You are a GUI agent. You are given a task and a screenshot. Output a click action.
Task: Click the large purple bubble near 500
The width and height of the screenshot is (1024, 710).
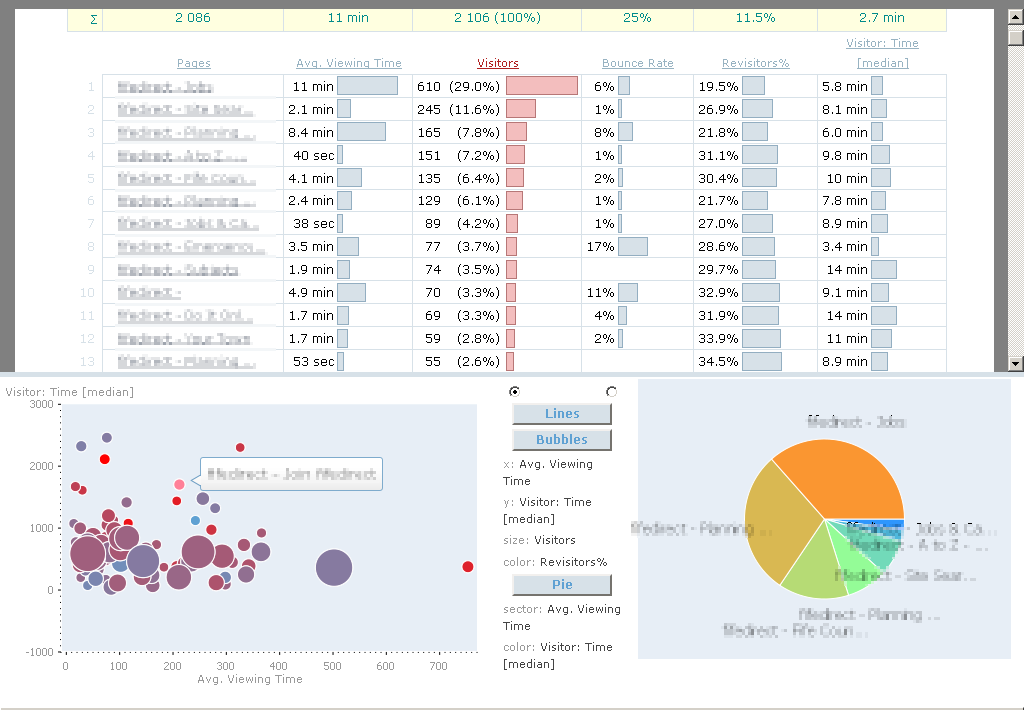pos(334,567)
